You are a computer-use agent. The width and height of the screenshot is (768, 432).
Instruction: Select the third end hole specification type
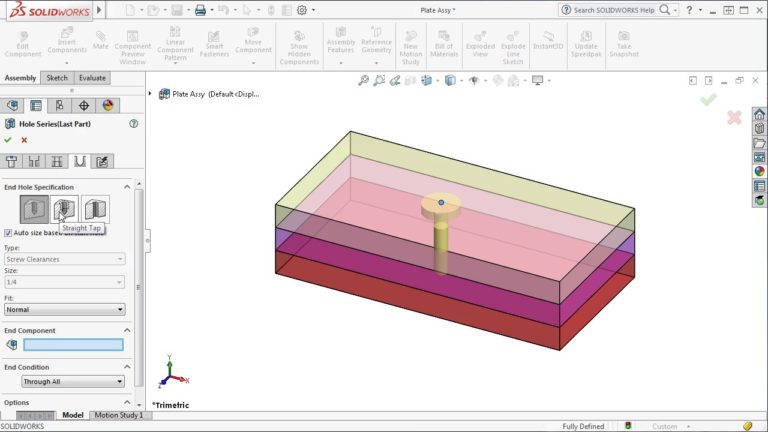pos(95,209)
